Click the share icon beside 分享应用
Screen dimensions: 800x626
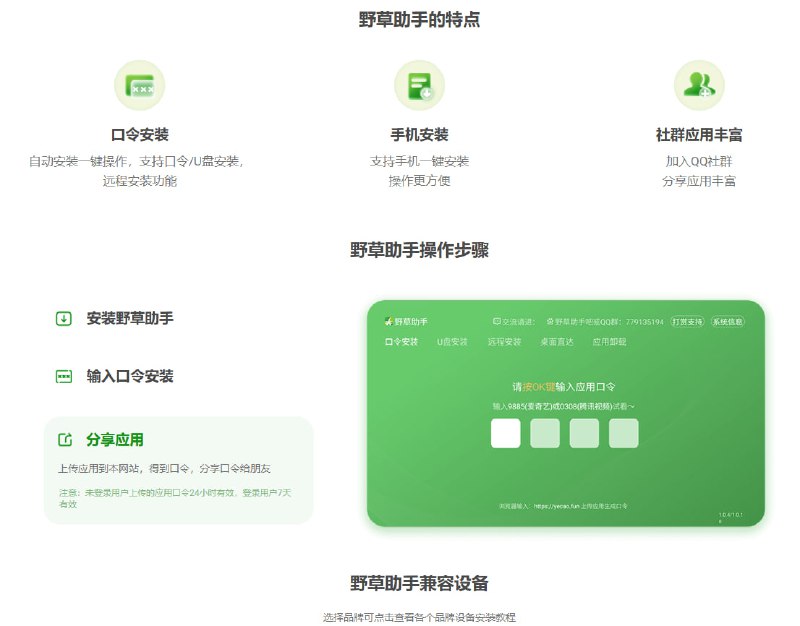pos(63,438)
